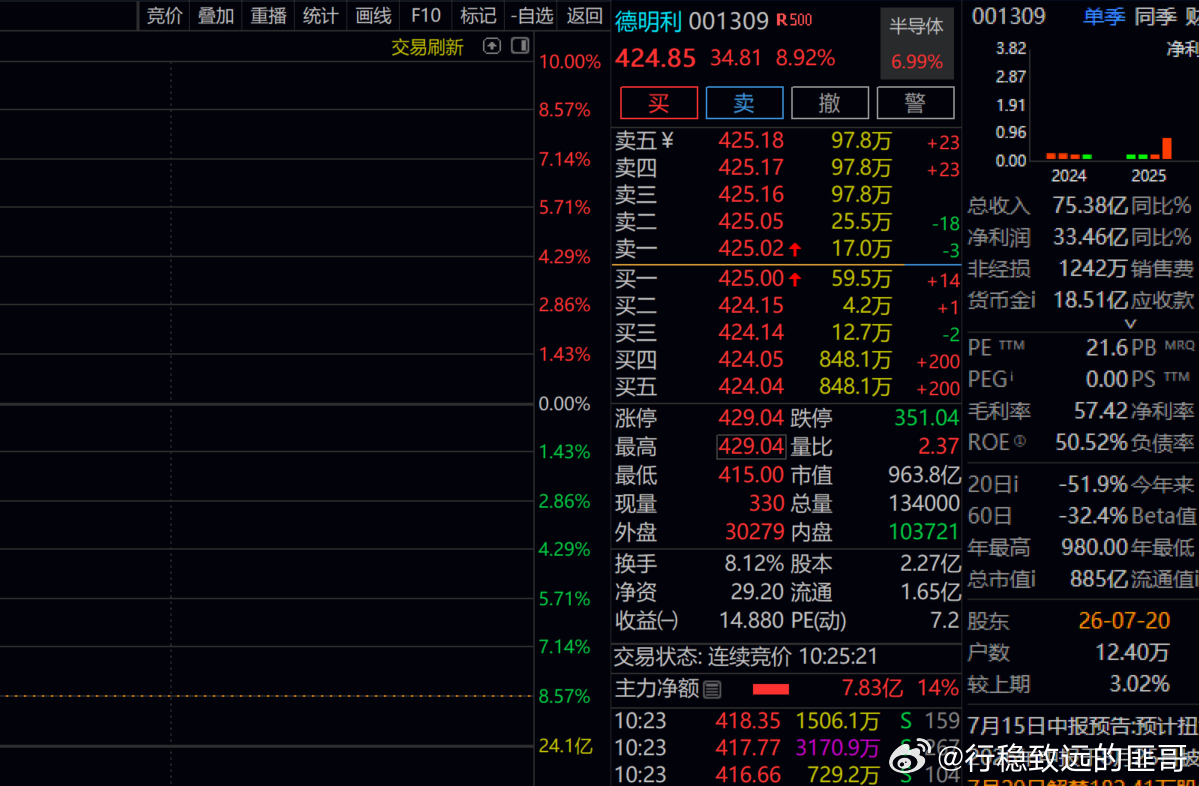Click the ¥ symbol beside 卖五
This screenshot has height=786, width=1199.
point(668,140)
